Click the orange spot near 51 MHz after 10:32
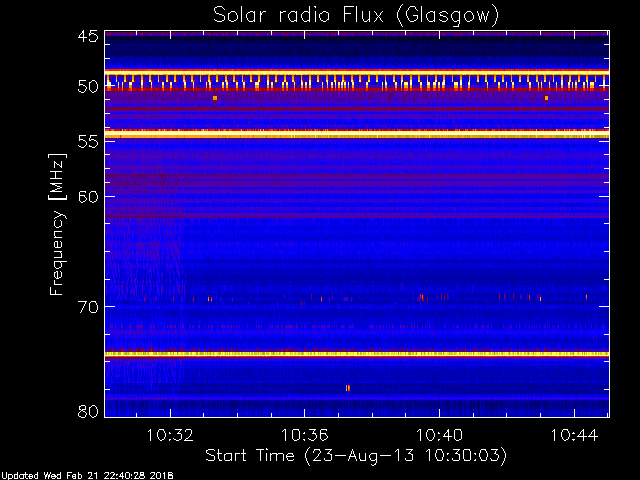Image resolution: width=640 pixels, height=480 pixels. coord(215,98)
